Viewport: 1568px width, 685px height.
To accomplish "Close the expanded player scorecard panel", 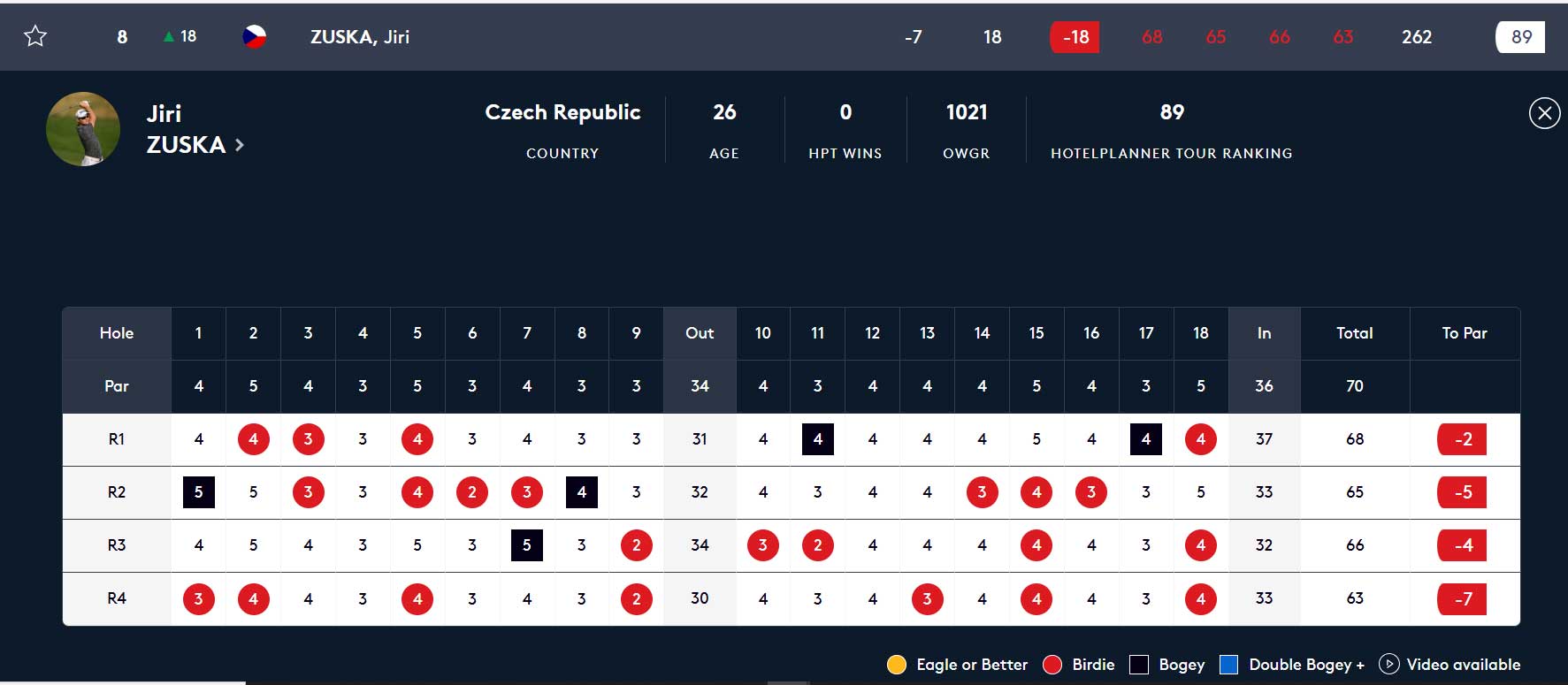I will [x=1544, y=113].
